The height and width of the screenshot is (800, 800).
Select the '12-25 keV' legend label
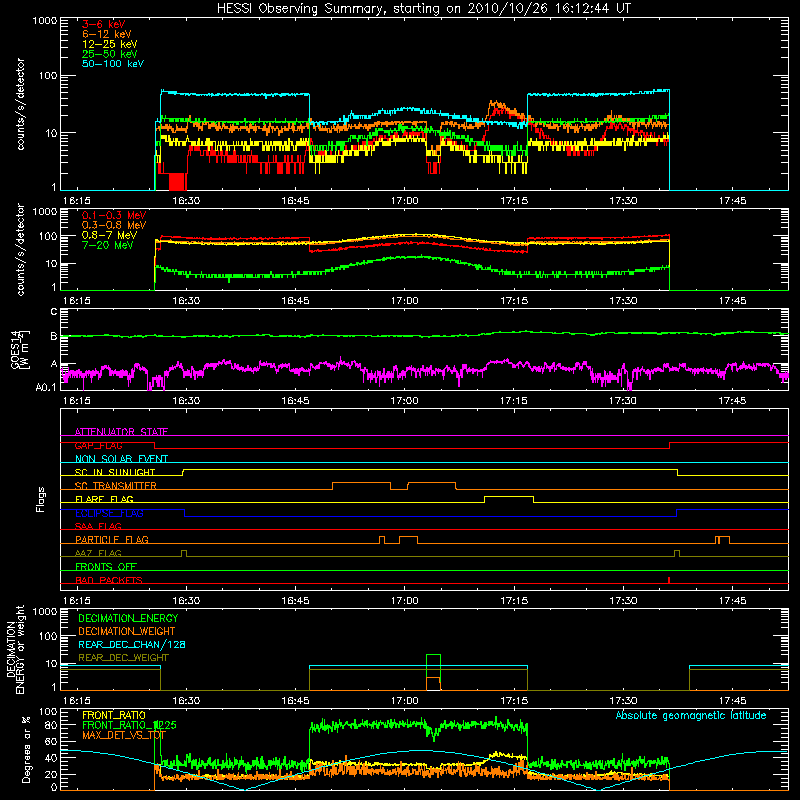tap(110, 44)
